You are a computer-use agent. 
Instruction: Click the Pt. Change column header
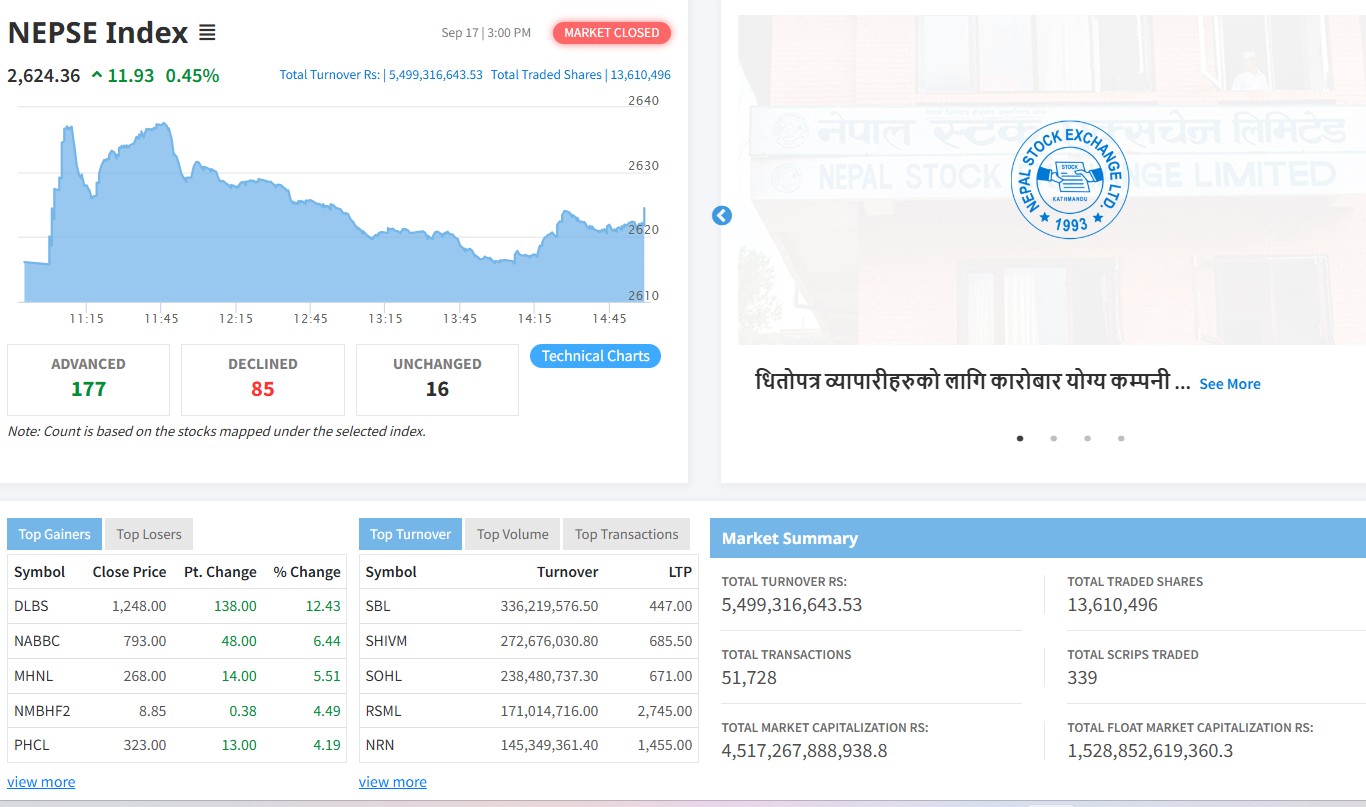point(220,572)
